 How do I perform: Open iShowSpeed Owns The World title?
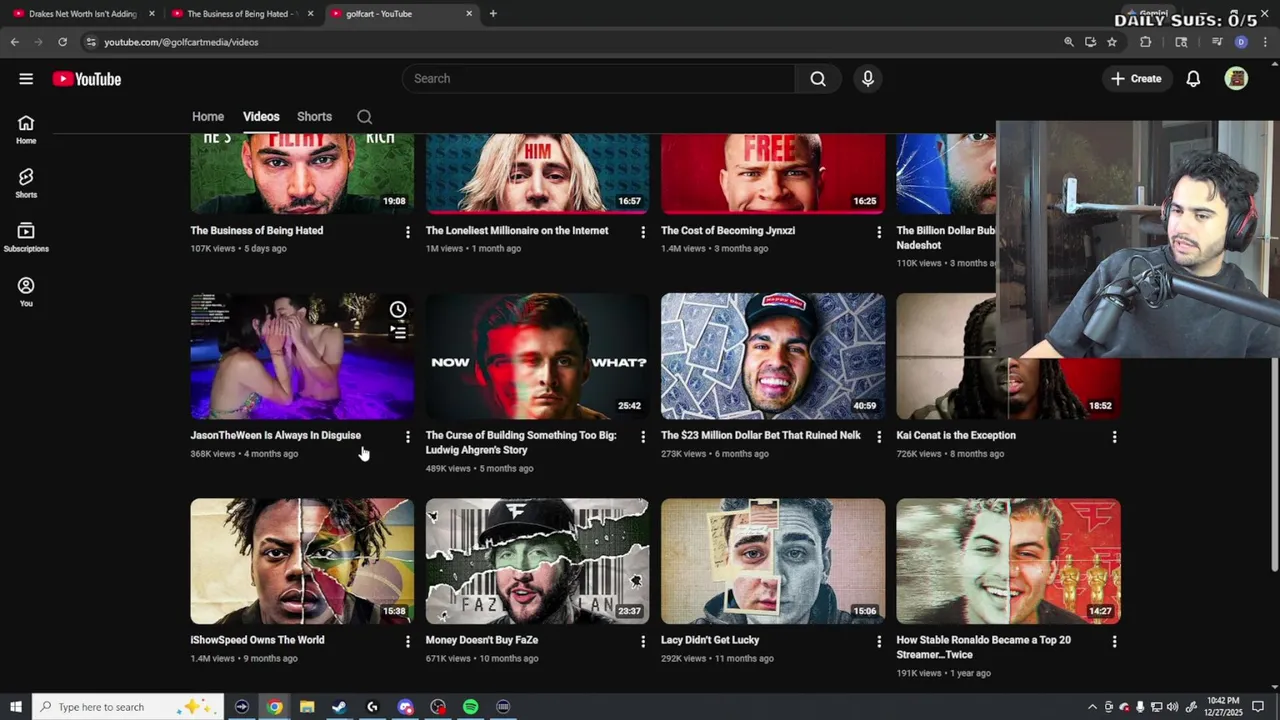(x=257, y=640)
